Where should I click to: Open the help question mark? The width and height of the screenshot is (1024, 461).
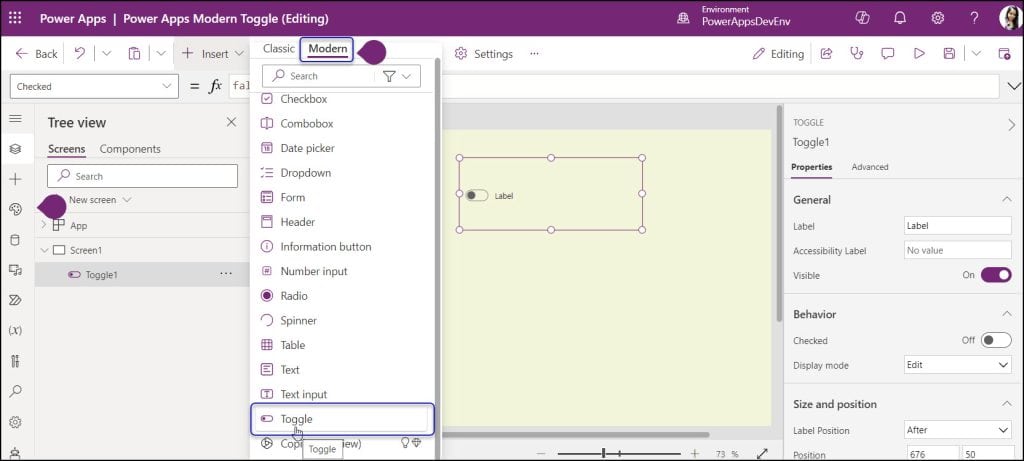pos(974,18)
